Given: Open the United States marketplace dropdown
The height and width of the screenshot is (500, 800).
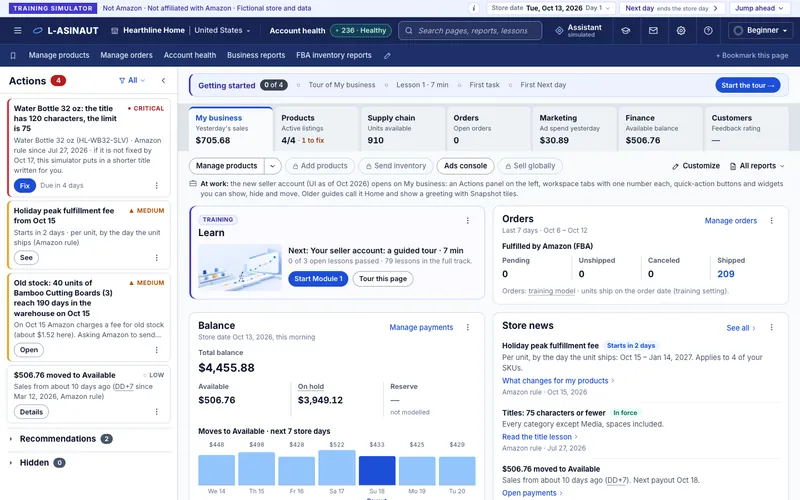Looking at the screenshot, I should coord(222,31).
